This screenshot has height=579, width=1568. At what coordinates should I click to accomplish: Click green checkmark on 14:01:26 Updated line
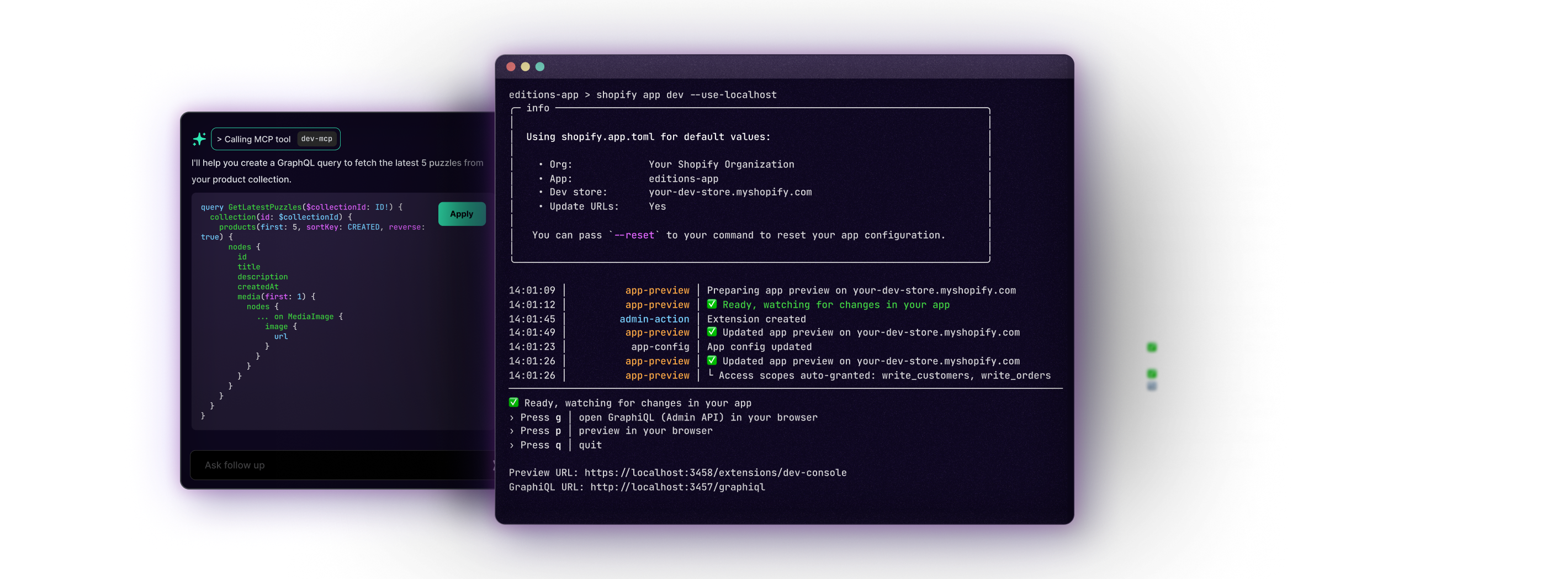(x=712, y=360)
